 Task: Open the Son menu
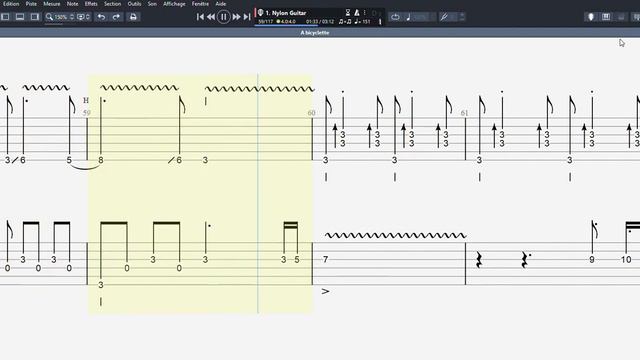coord(152,4)
